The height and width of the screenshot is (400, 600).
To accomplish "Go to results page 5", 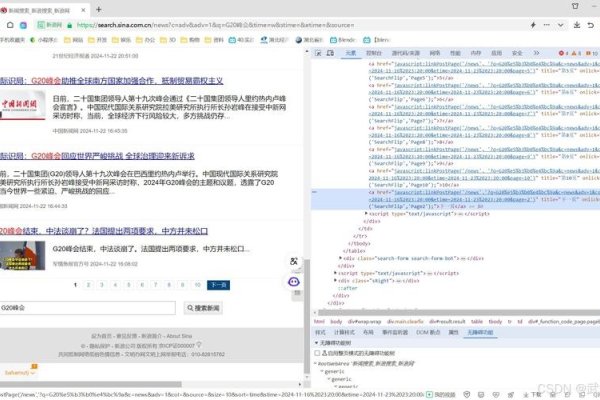I will 129,285.
